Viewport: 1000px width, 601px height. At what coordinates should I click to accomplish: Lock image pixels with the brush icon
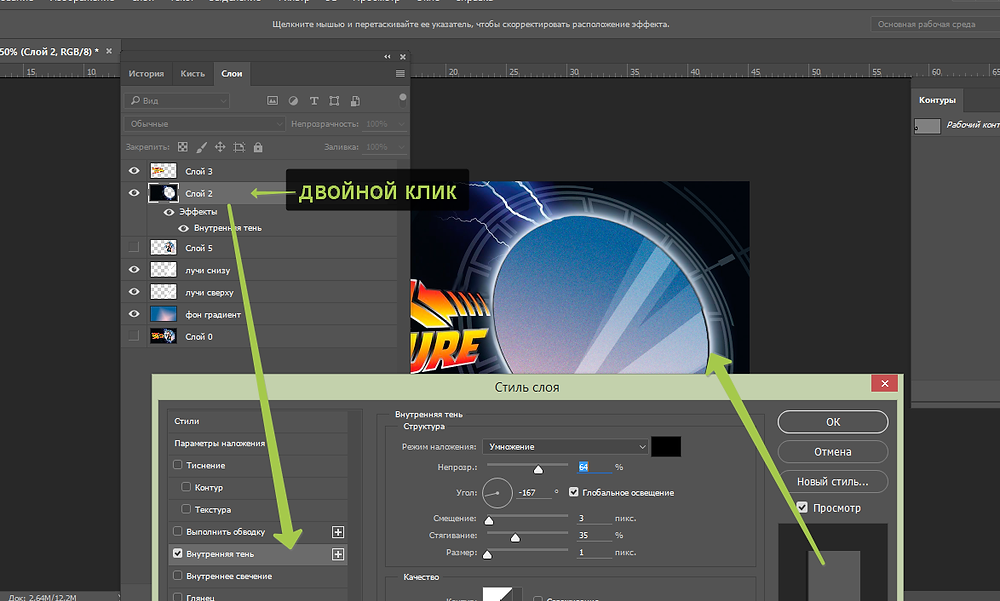point(202,147)
